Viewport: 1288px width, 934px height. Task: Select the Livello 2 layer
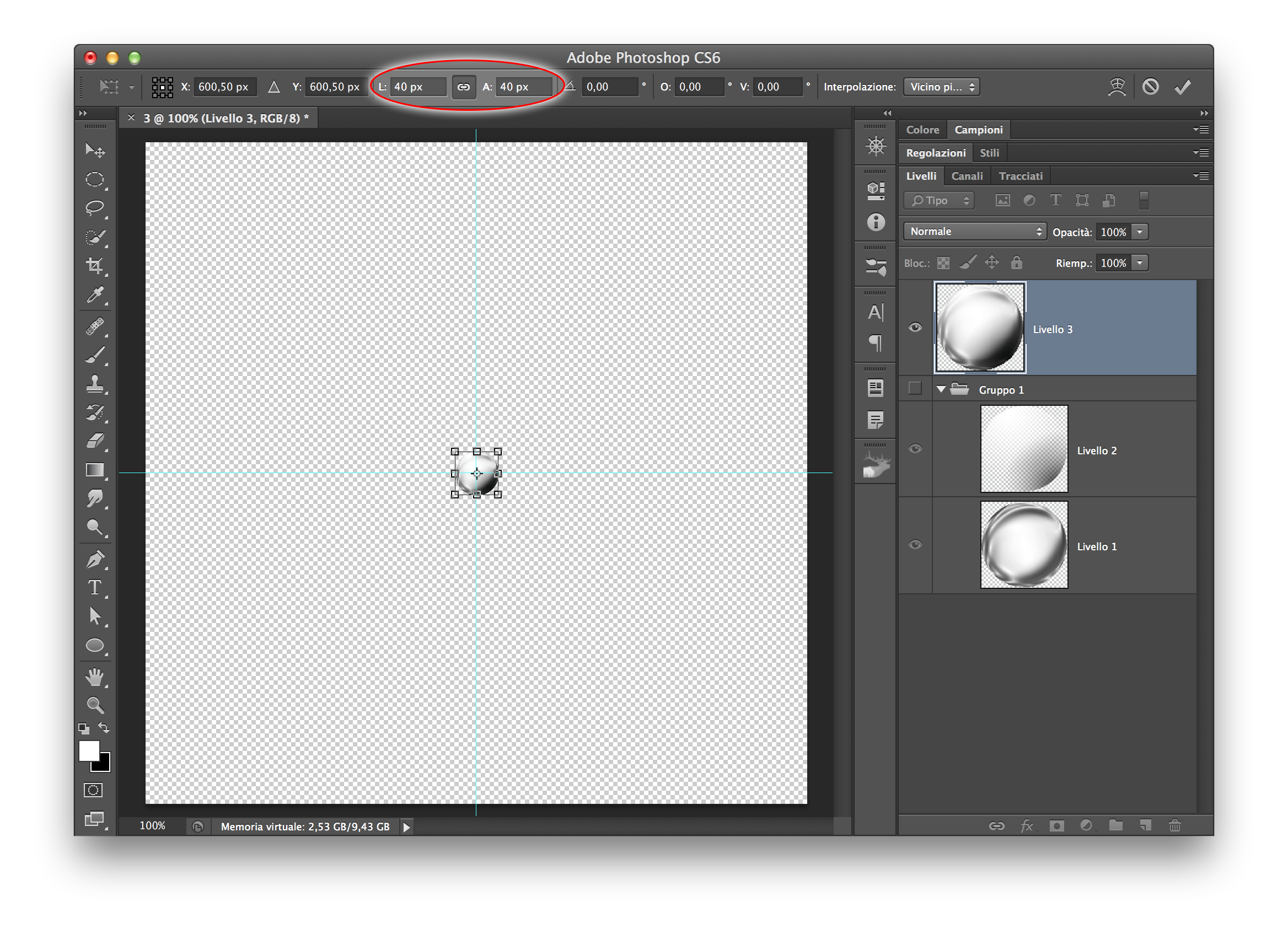(x=1130, y=450)
